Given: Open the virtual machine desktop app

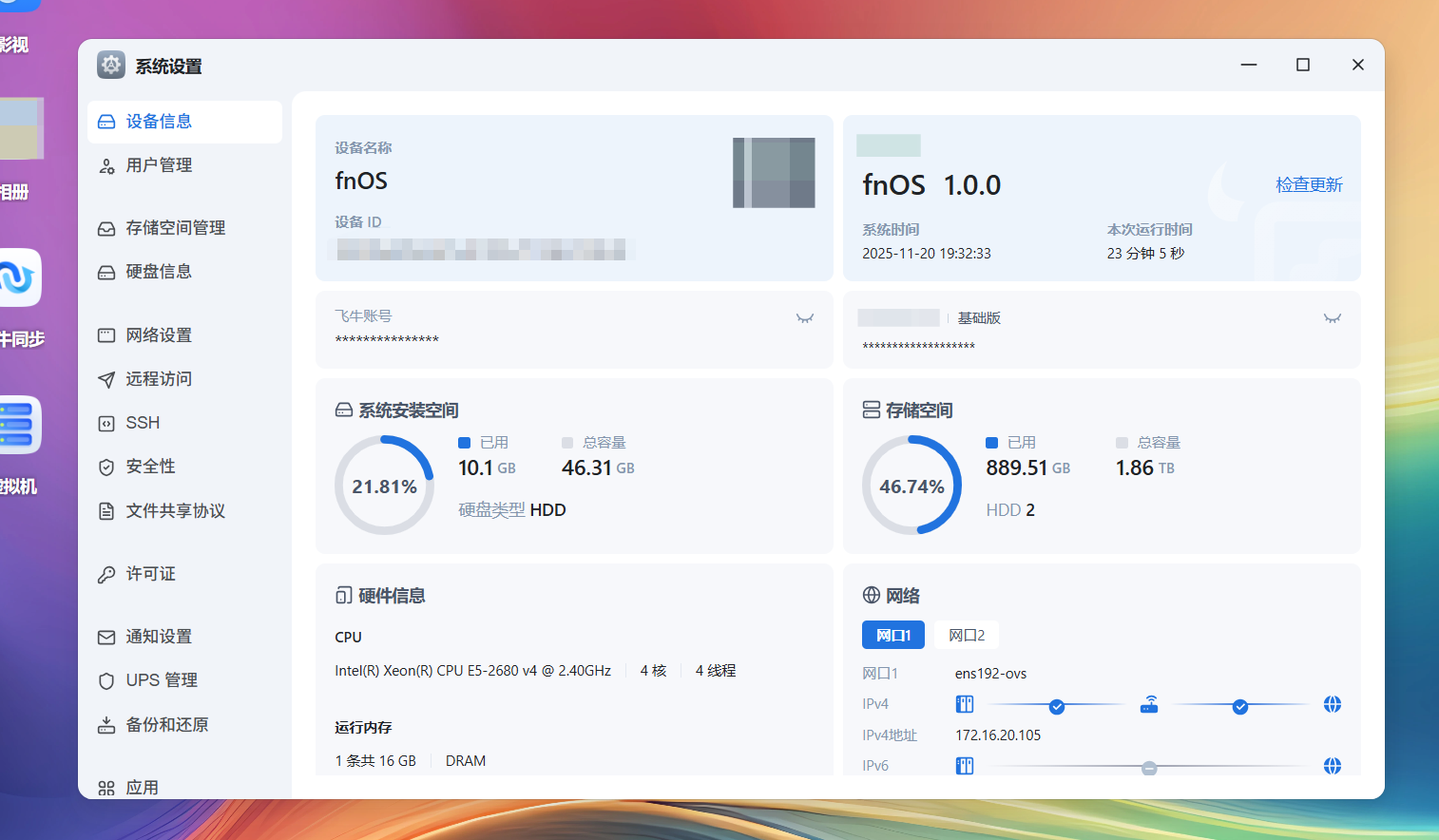Looking at the screenshot, I should 17,425.
